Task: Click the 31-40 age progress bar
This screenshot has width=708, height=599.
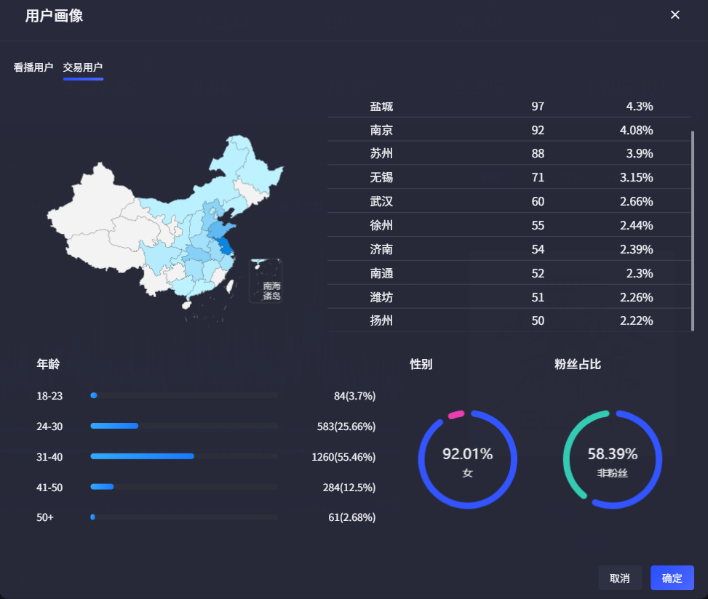Action: pos(184,456)
